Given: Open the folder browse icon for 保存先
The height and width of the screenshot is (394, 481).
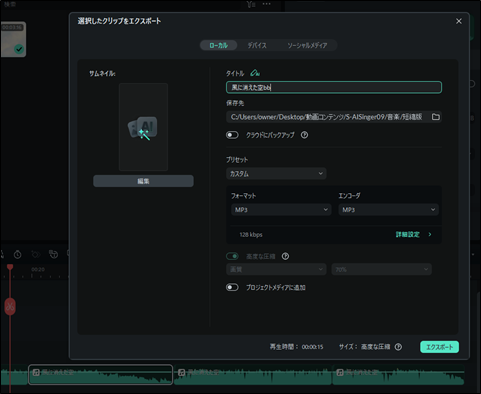Looking at the screenshot, I should [x=436, y=117].
